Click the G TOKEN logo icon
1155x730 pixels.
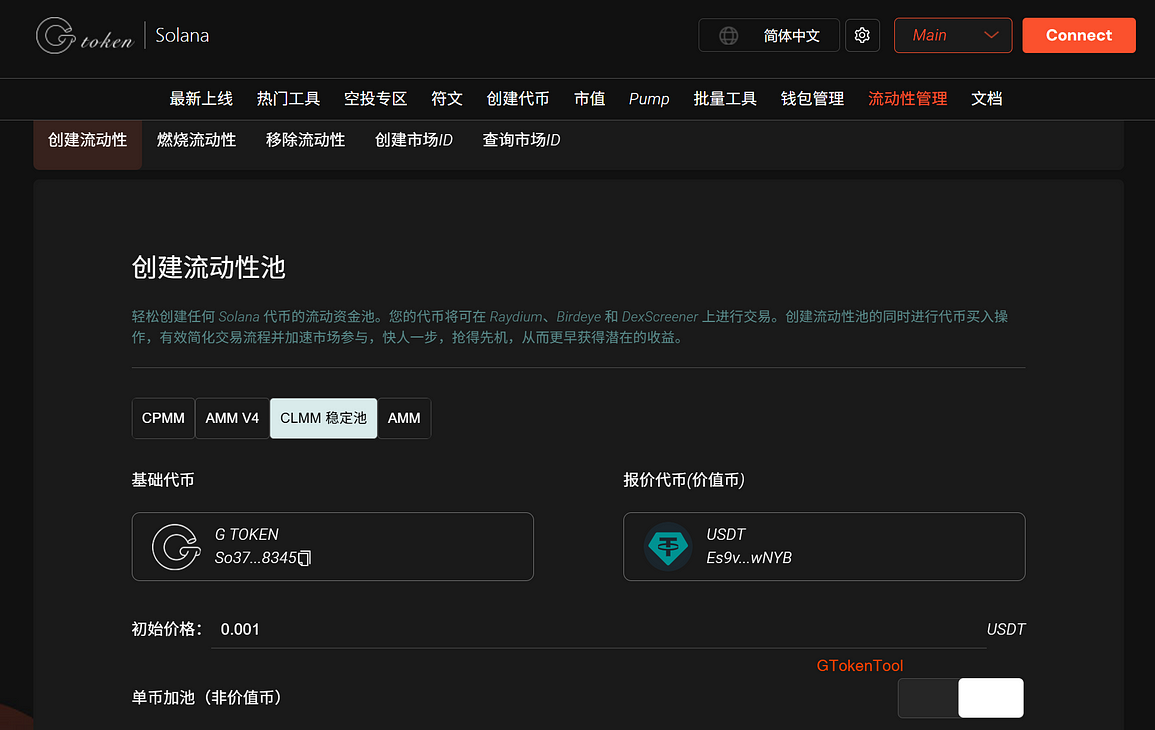tap(176, 547)
